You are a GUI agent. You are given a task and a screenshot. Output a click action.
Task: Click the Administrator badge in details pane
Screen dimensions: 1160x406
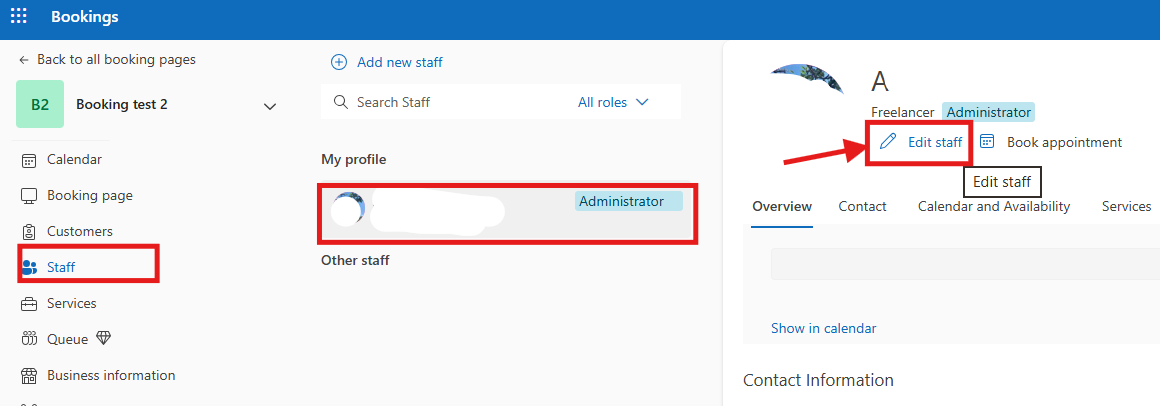click(988, 112)
